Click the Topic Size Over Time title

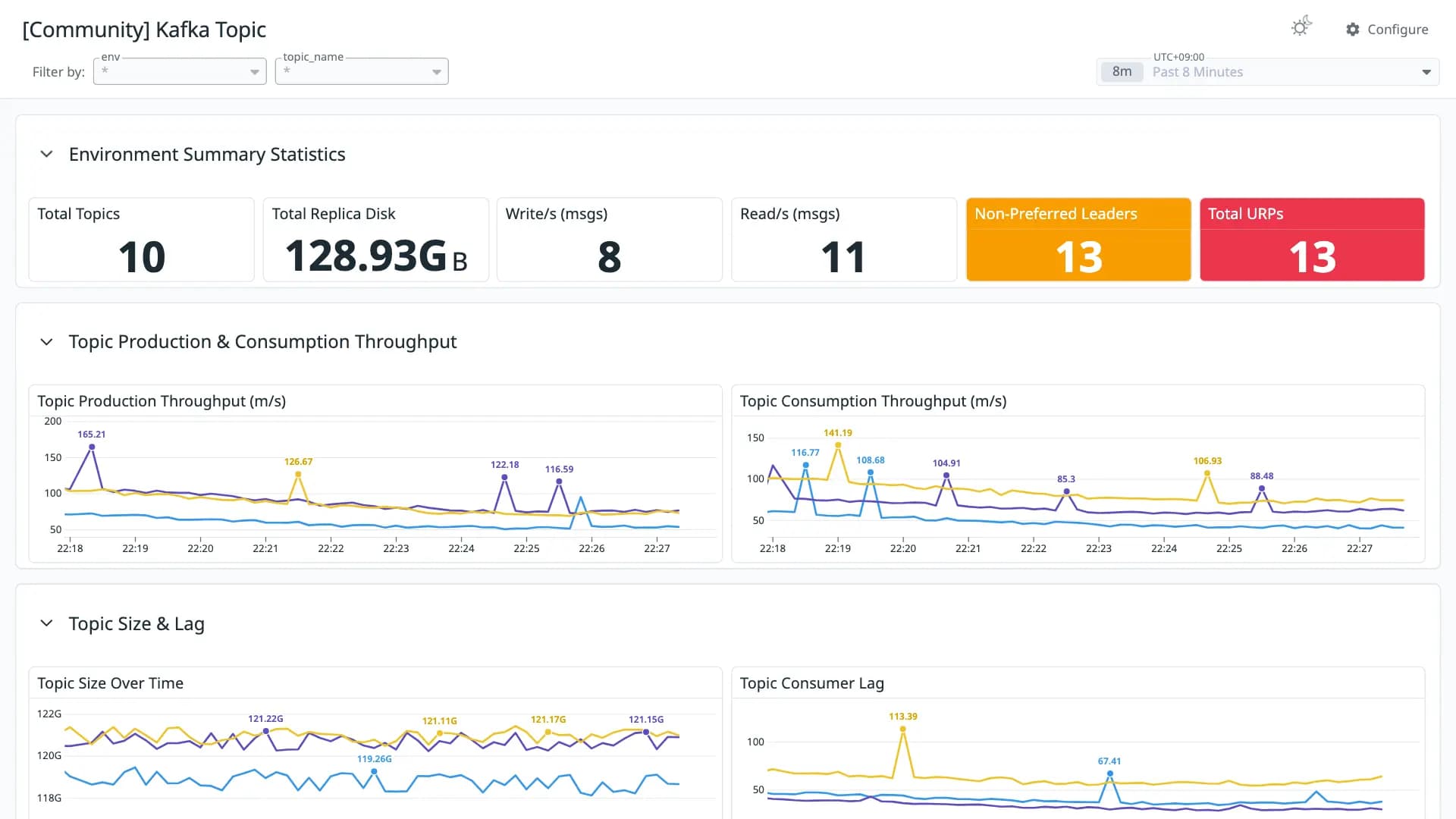click(111, 683)
